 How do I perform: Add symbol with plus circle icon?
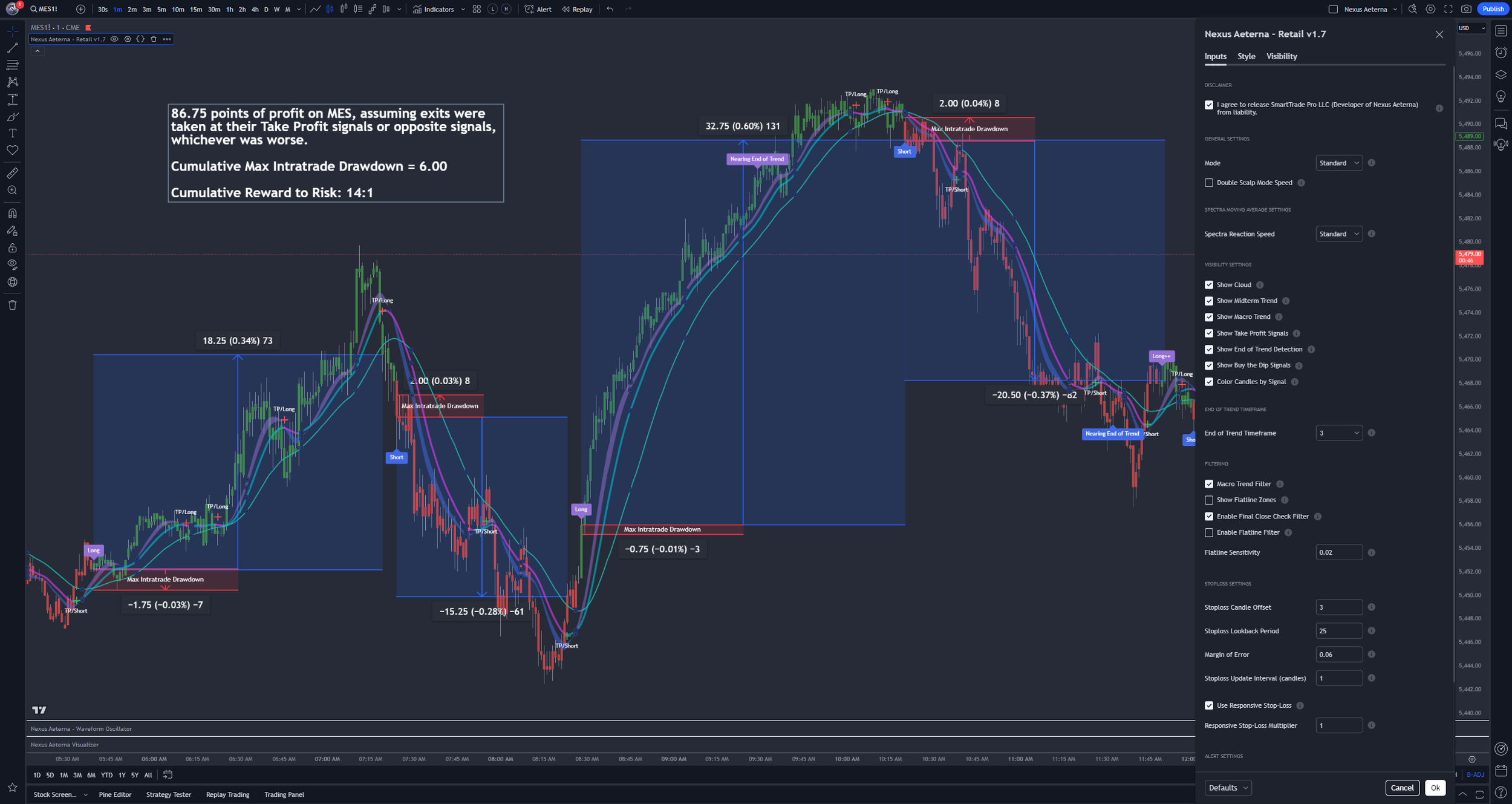80,9
